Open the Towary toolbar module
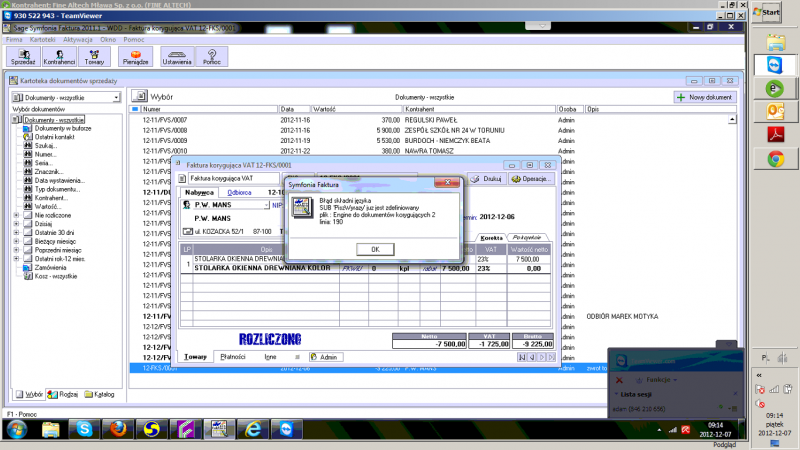The image size is (800, 450). point(94,57)
